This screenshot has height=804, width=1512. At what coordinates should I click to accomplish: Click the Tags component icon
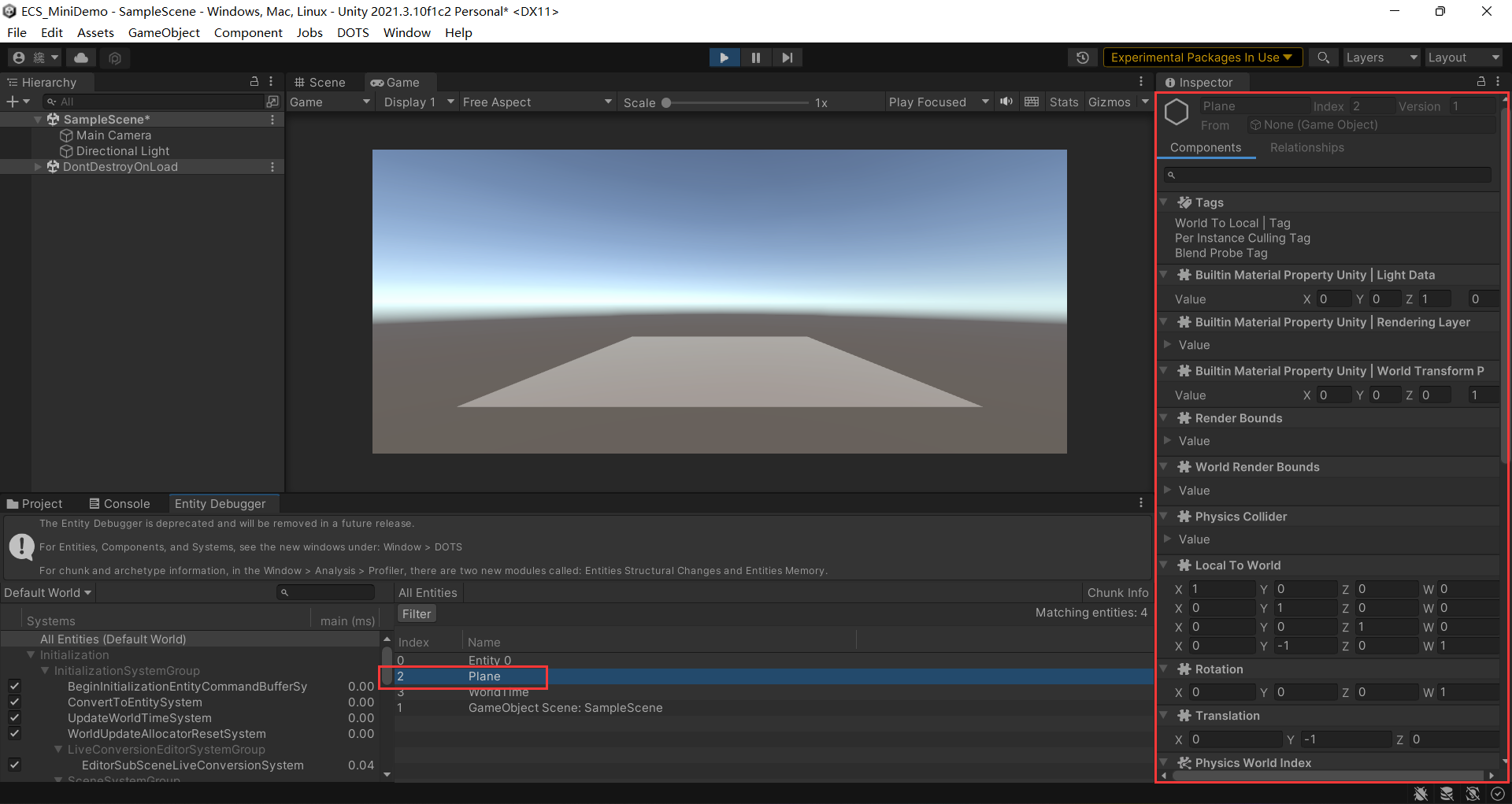click(1184, 202)
